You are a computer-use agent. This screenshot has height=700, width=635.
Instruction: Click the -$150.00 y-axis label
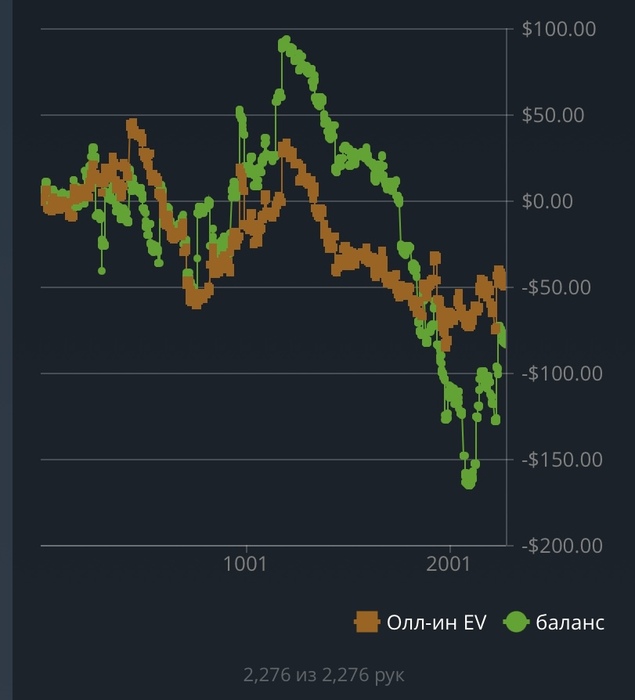coord(562,459)
